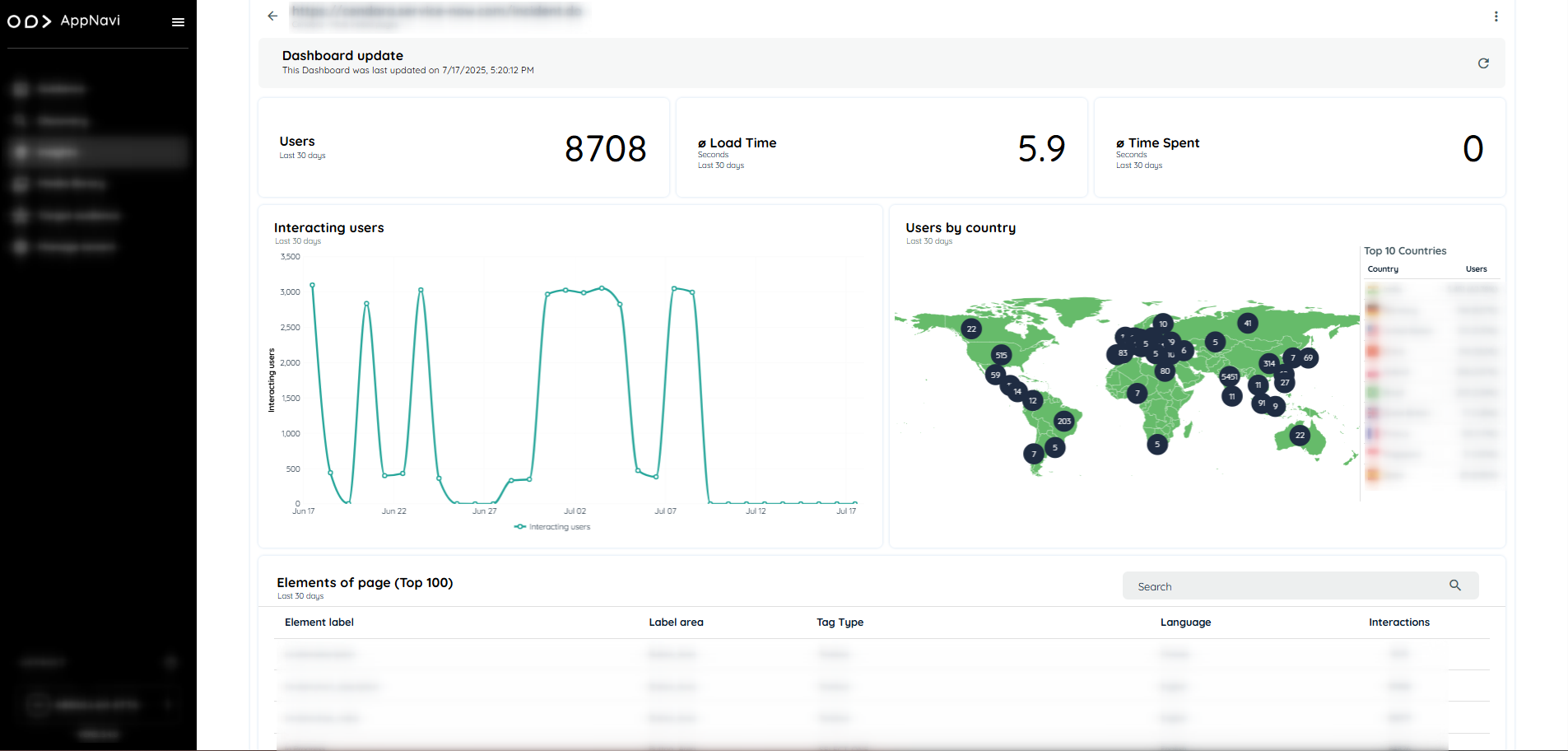Click the 8708 users count
Viewport: 1568px width, 751px height.
coord(606,149)
